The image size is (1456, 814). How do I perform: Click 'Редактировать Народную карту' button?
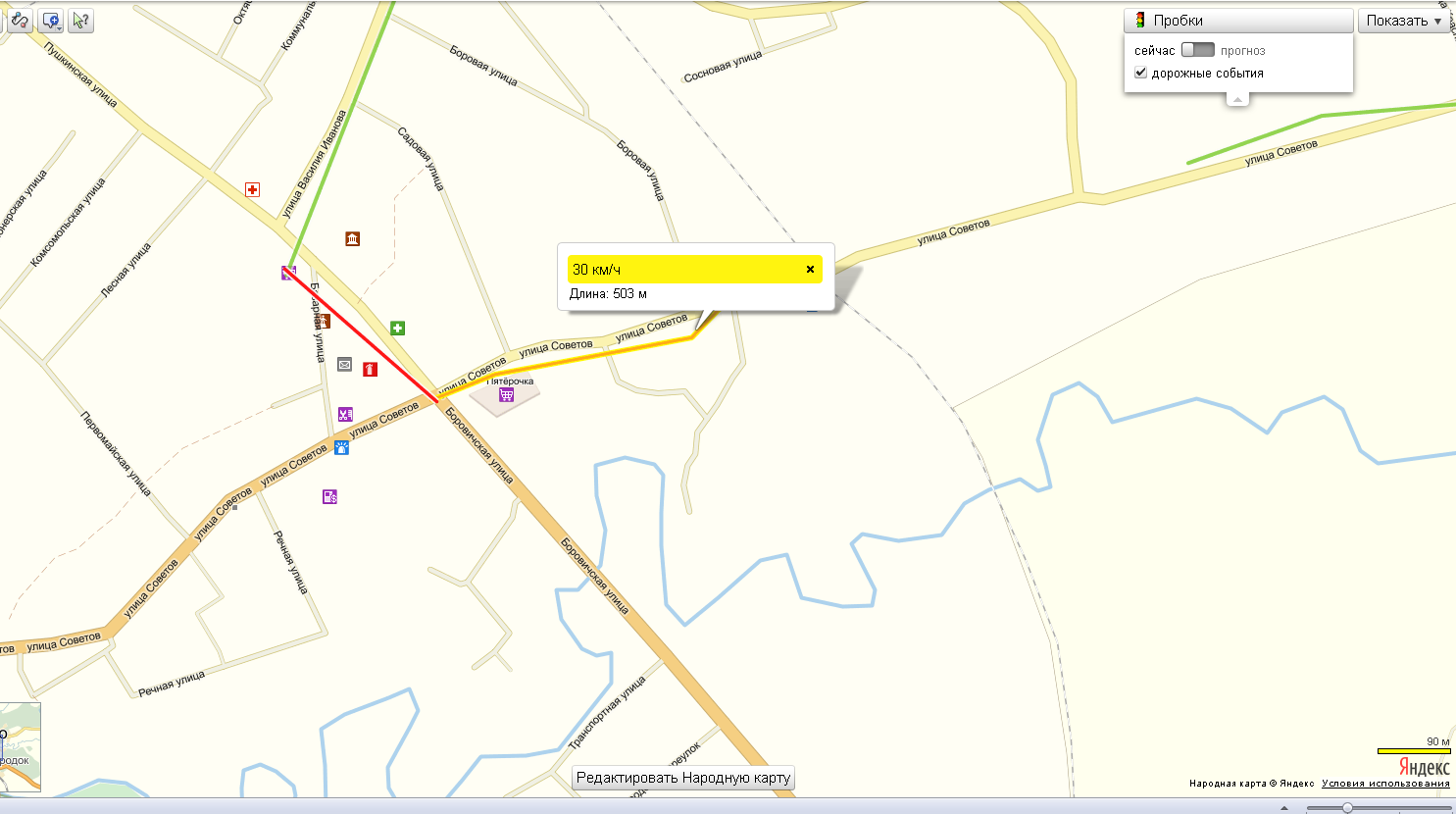[x=682, y=778]
